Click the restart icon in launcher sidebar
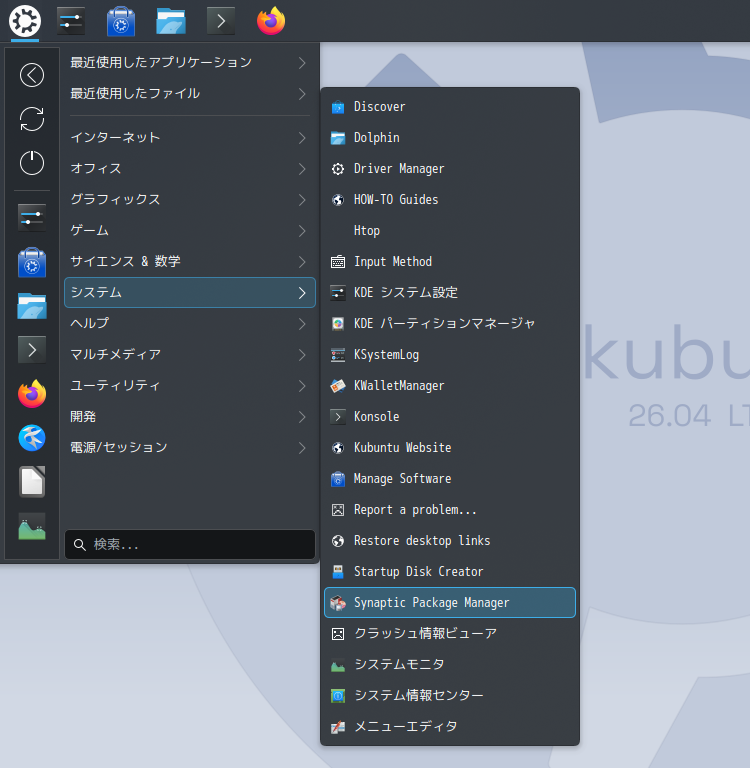The width and height of the screenshot is (750, 768). click(32, 119)
